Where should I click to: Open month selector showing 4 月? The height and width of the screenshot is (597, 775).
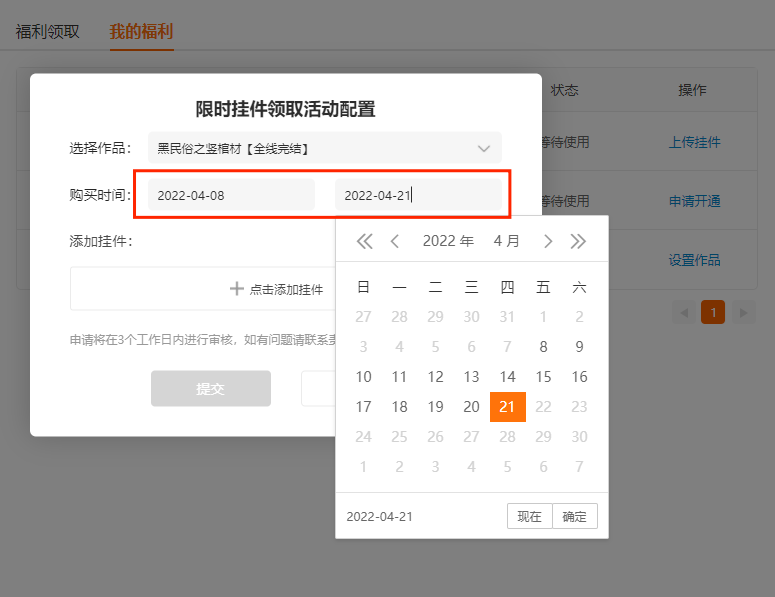click(507, 241)
